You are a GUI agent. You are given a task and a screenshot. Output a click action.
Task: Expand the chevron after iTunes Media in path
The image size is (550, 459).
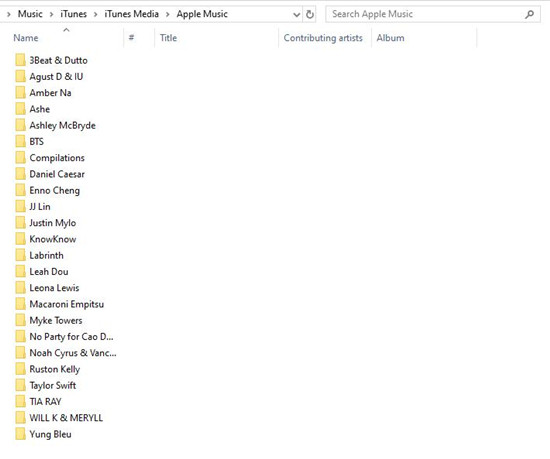(168, 14)
